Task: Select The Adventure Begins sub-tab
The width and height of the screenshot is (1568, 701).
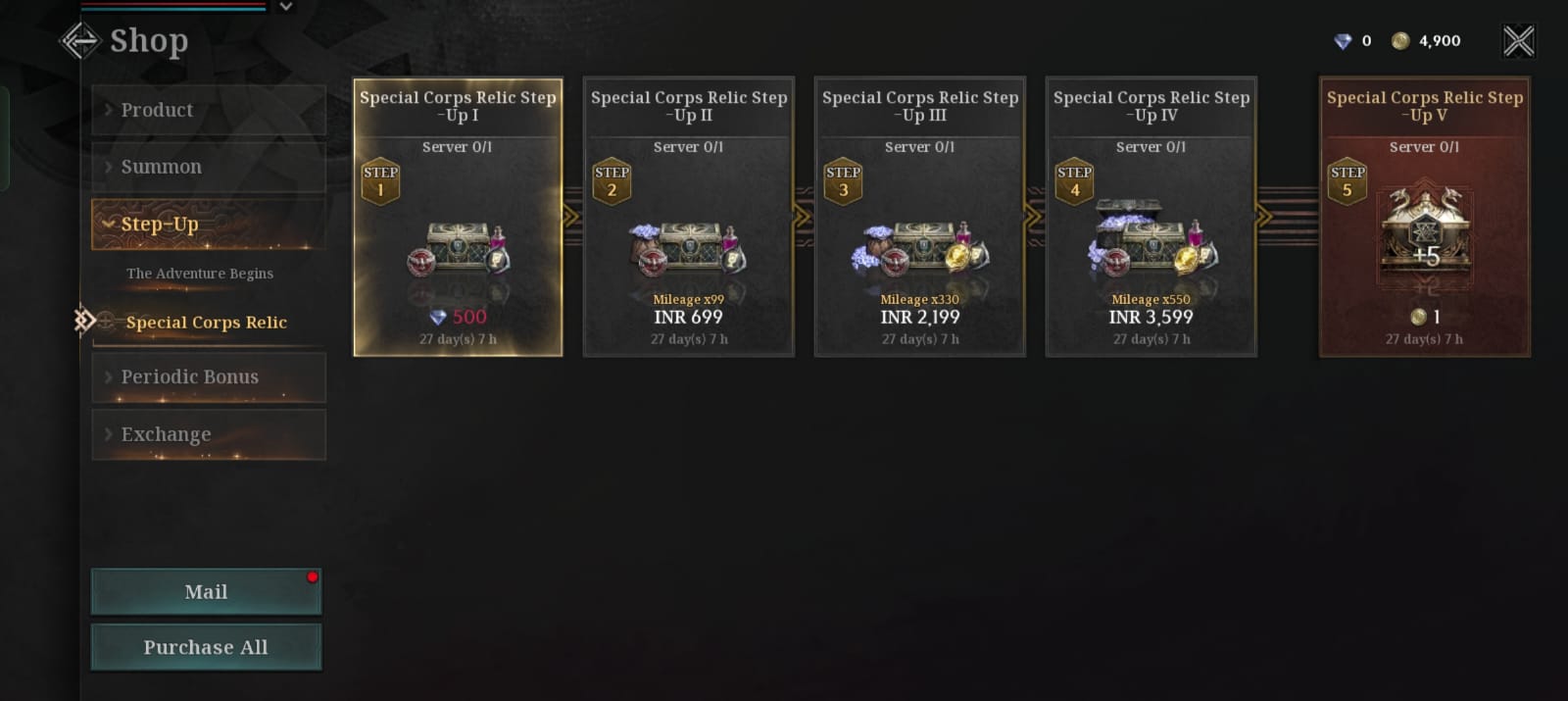Action: point(200,274)
